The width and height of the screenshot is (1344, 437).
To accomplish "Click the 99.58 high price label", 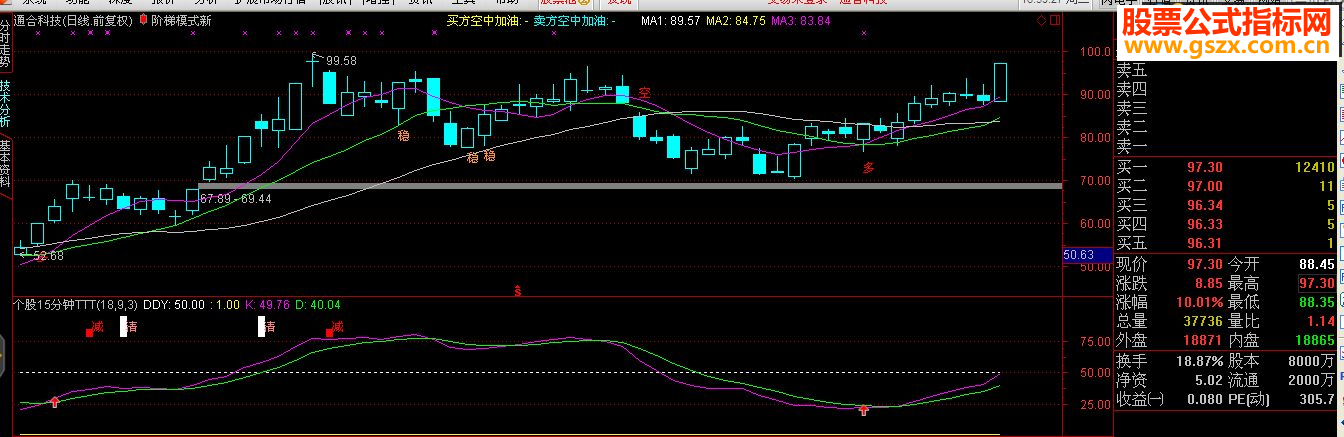I will pos(340,61).
